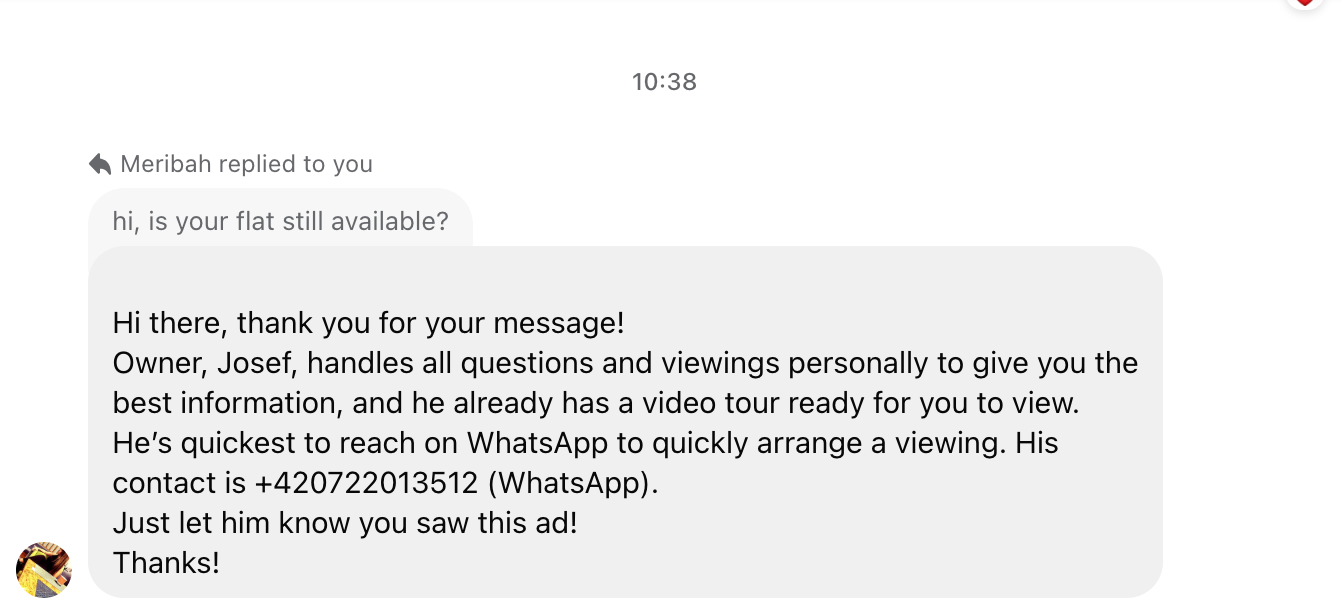Click the word "Meribah" in the reply header
Viewport: 1342px width, 608px height.
tap(165, 164)
